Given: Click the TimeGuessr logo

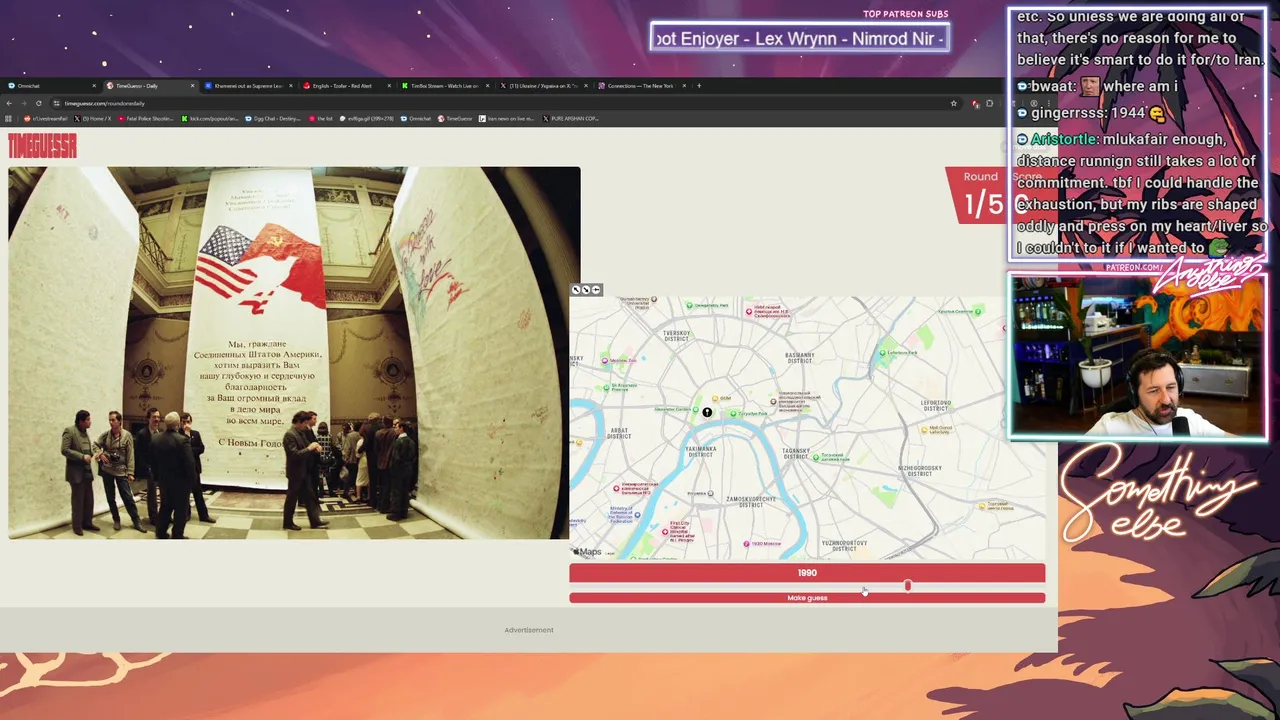Looking at the screenshot, I should 42,146.
